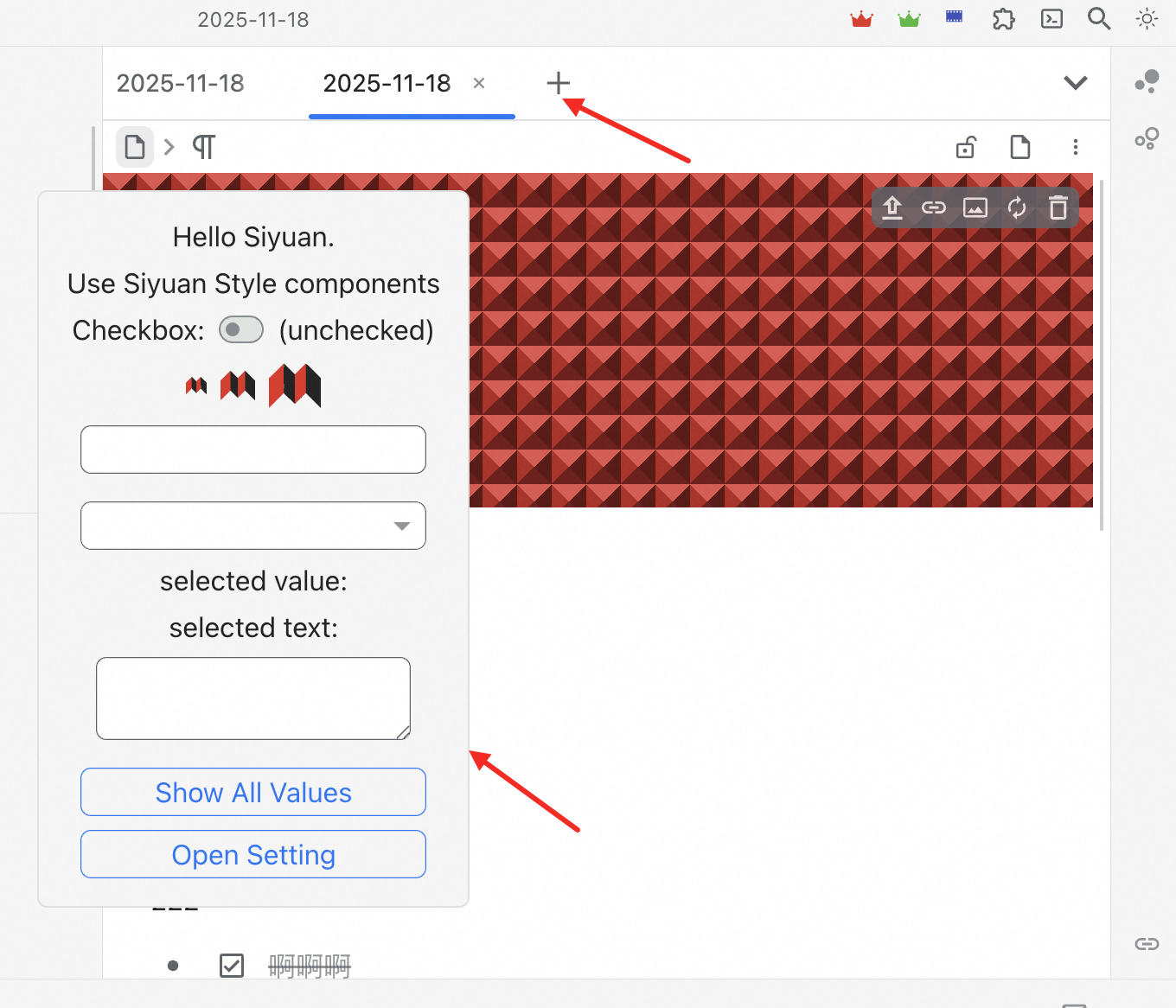Click the single-line text input

click(x=253, y=450)
